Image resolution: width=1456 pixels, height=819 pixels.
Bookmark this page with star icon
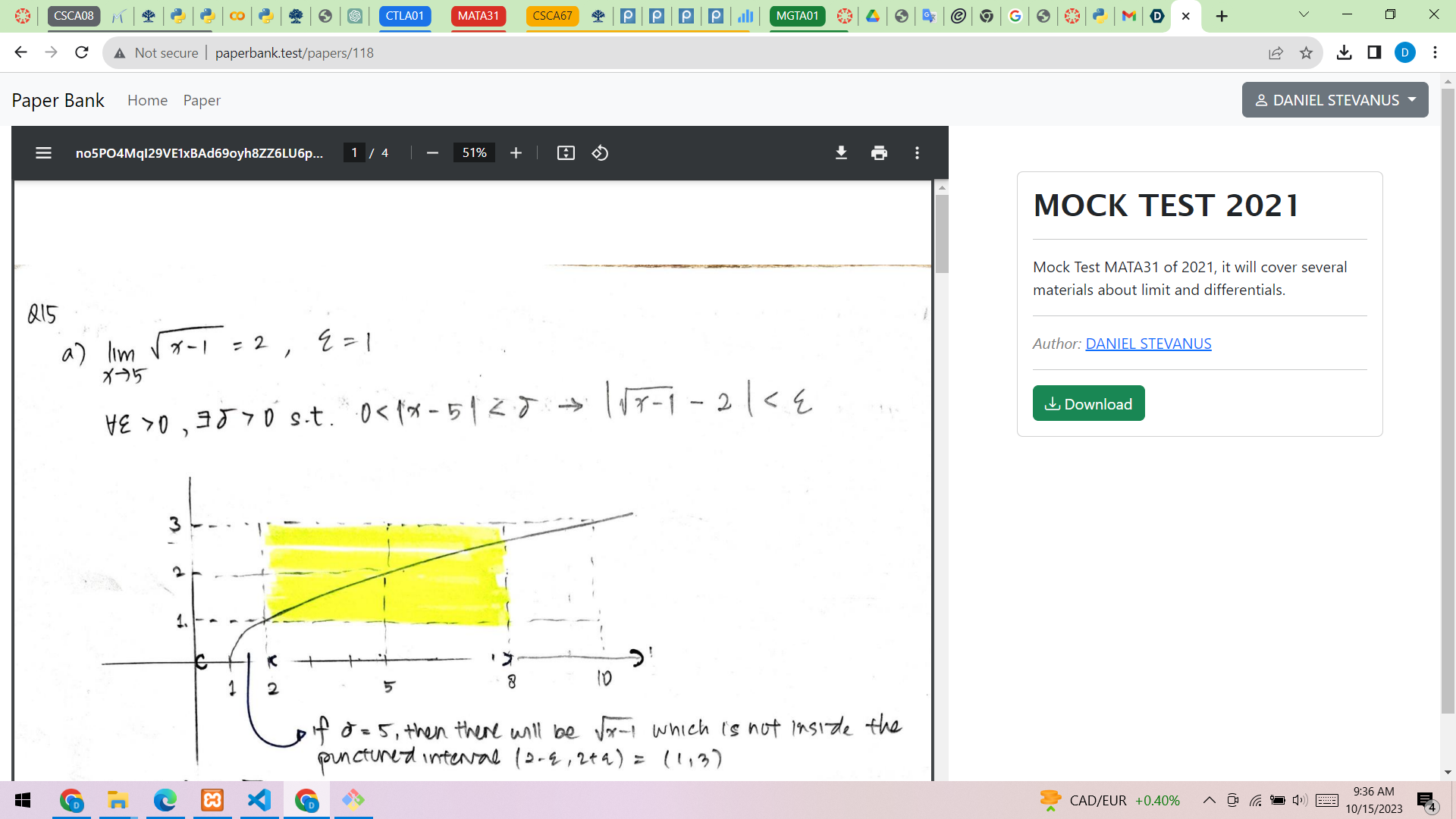pyautogui.click(x=1306, y=53)
